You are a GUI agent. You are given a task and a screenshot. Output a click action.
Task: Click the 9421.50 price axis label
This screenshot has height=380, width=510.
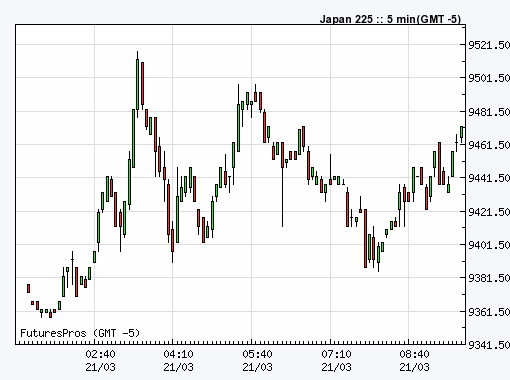(x=489, y=212)
